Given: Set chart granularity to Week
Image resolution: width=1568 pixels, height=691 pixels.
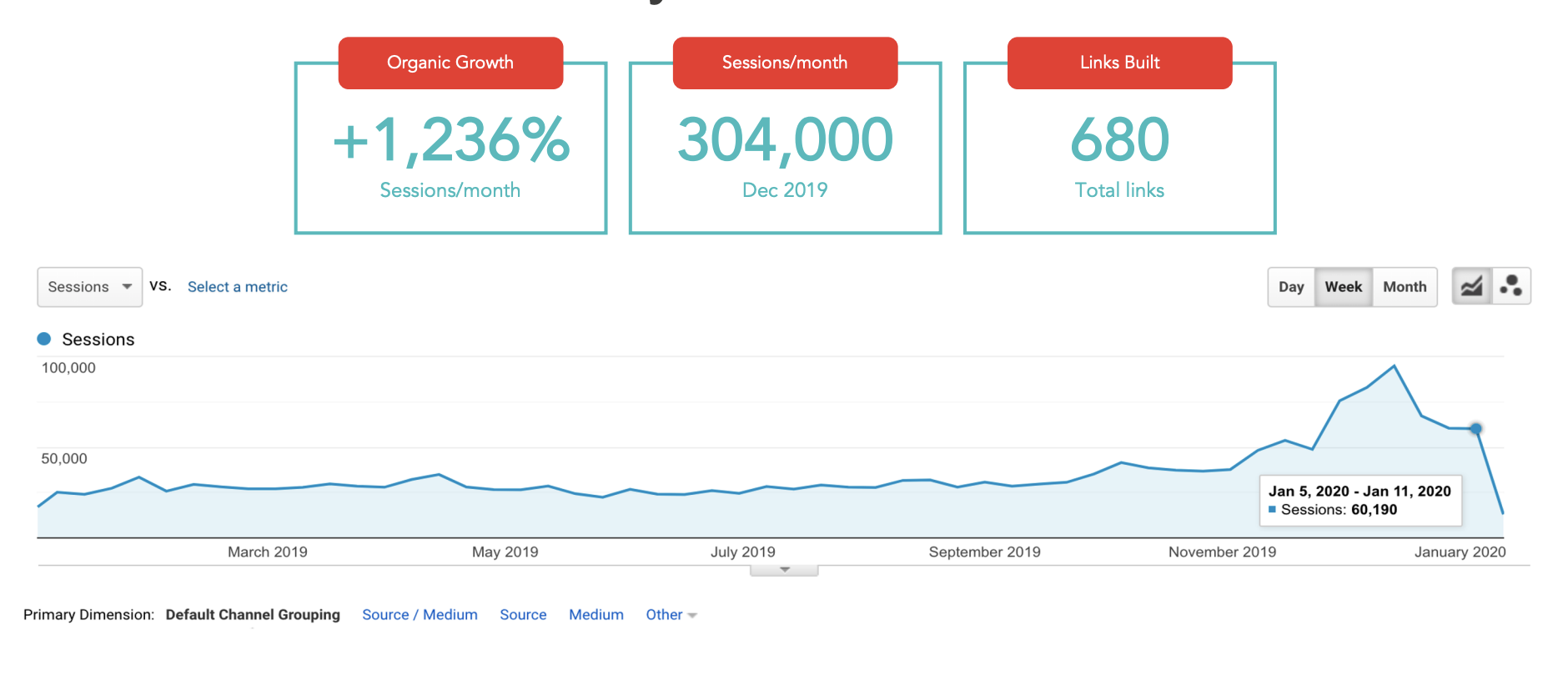Looking at the screenshot, I should click(1343, 287).
